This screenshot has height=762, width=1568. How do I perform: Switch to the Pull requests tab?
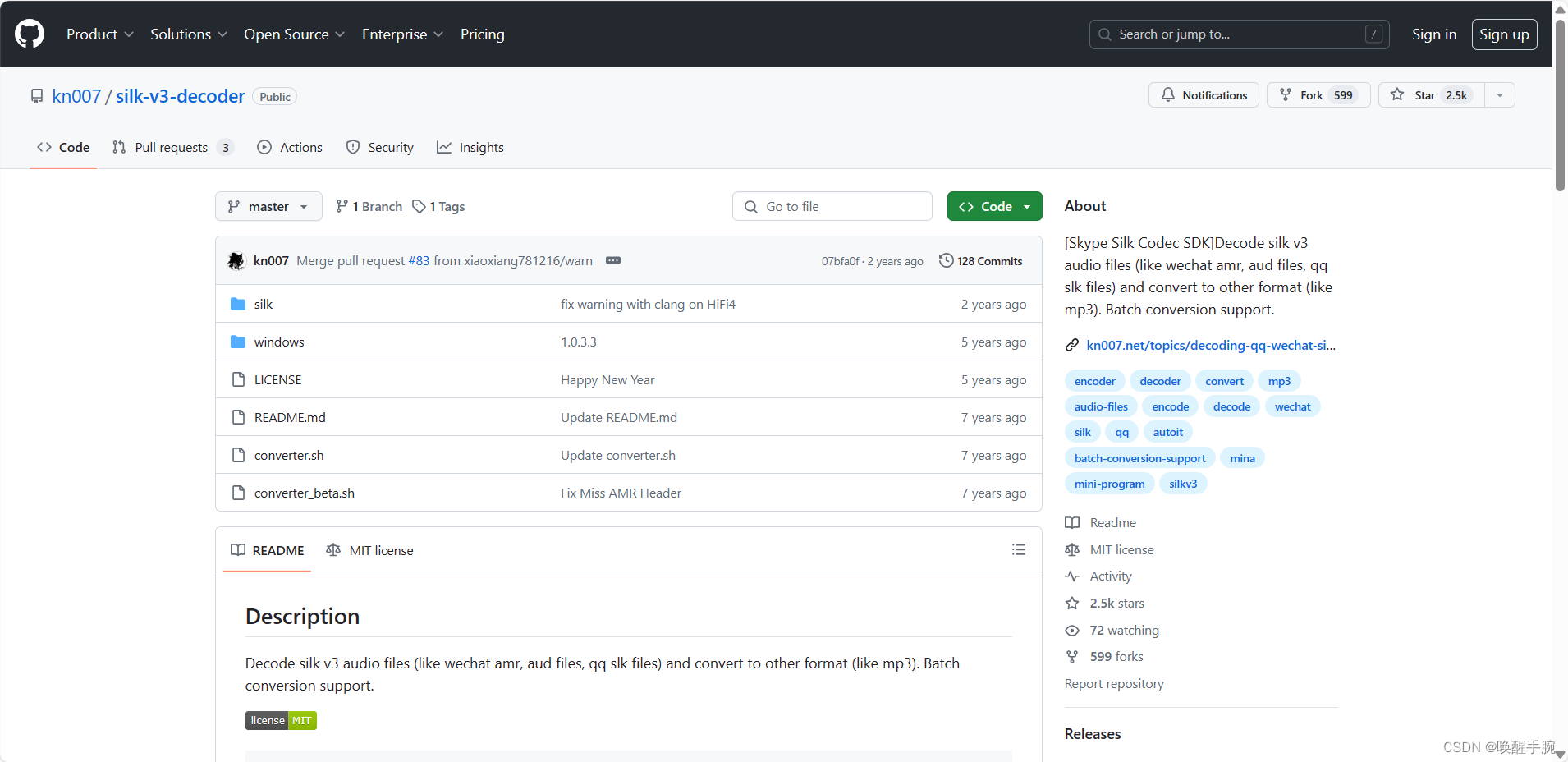click(173, 147)
